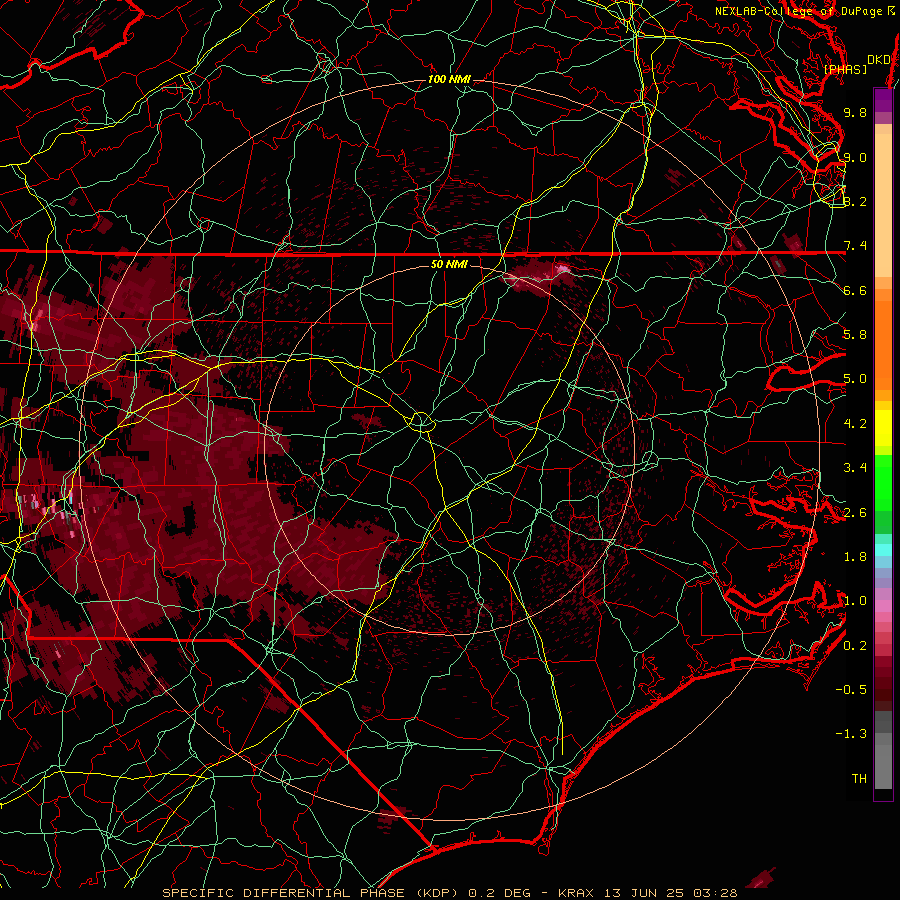Click the "TH" threshold label on scale

point(859,779)
